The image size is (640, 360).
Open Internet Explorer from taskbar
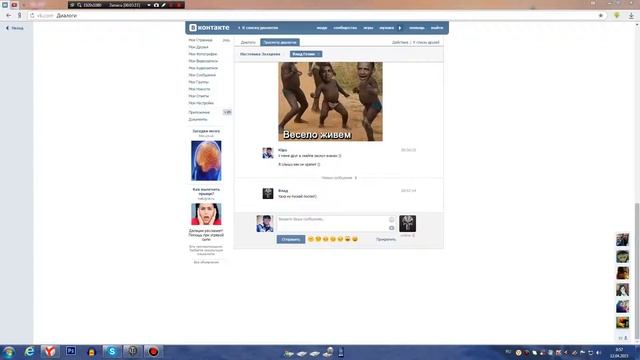click(29, 351)
